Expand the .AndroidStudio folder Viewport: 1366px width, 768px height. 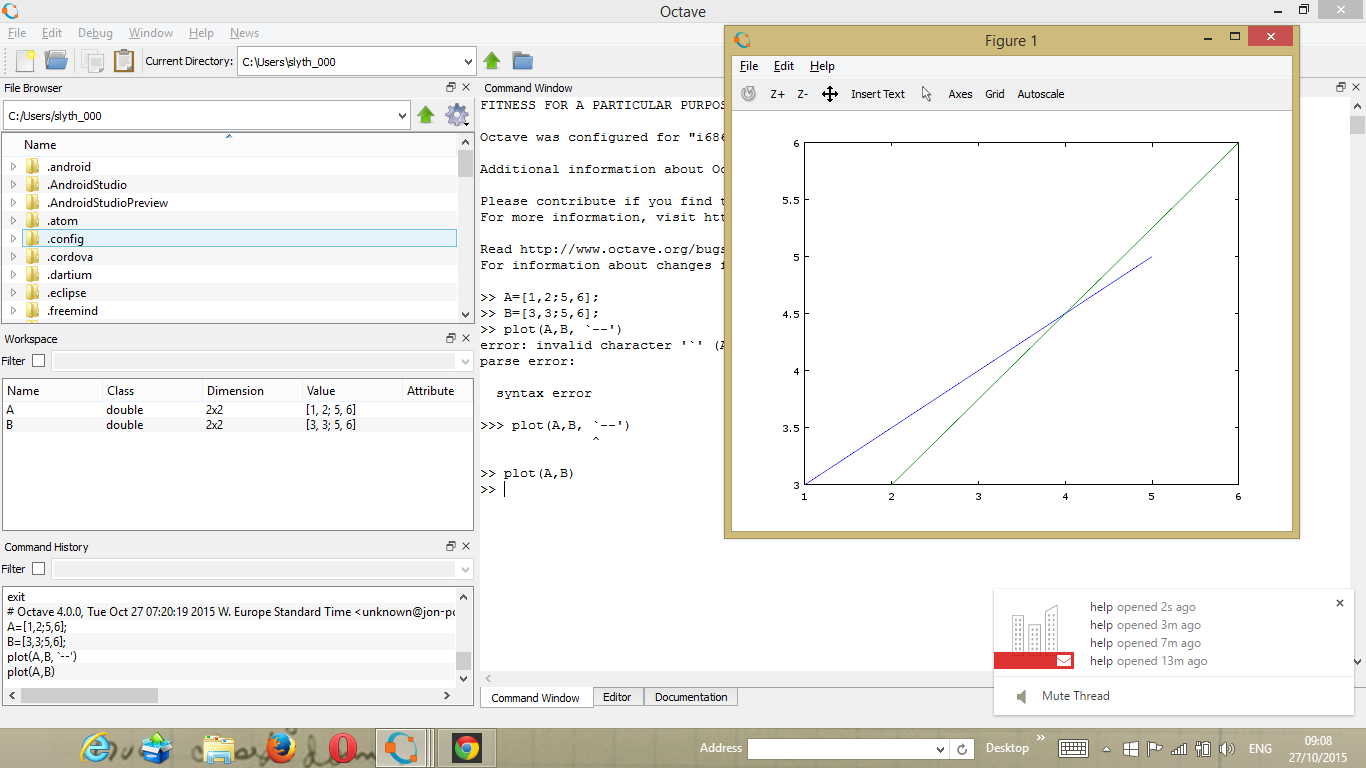pos(14,185)
